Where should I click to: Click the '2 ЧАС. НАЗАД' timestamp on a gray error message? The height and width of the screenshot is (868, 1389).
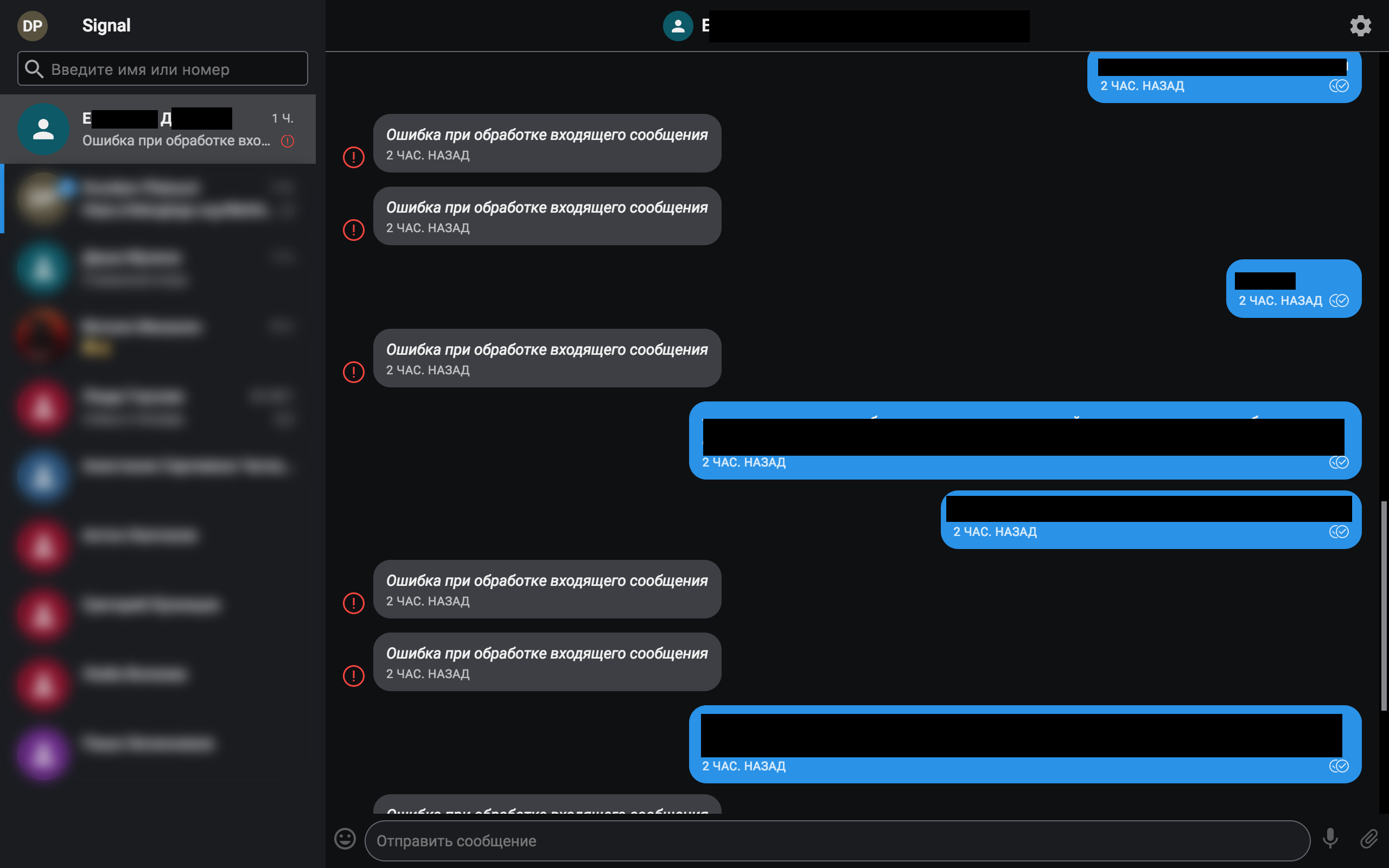tap(427, 155)
